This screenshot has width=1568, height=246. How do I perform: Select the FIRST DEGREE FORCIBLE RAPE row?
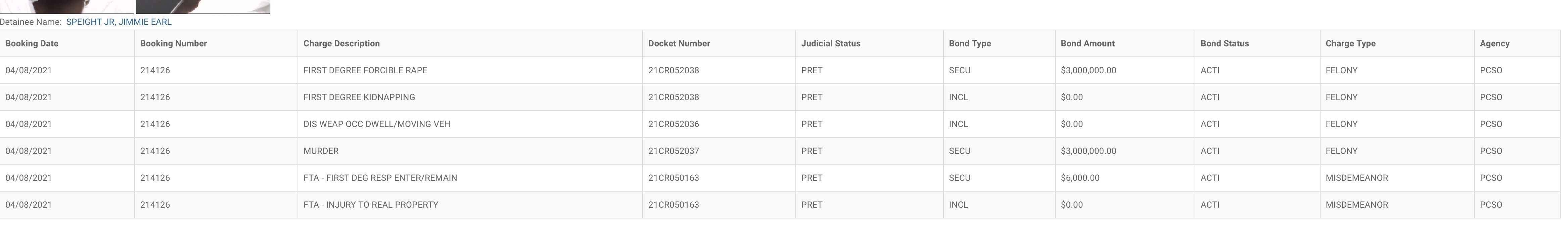pos(780,70)
